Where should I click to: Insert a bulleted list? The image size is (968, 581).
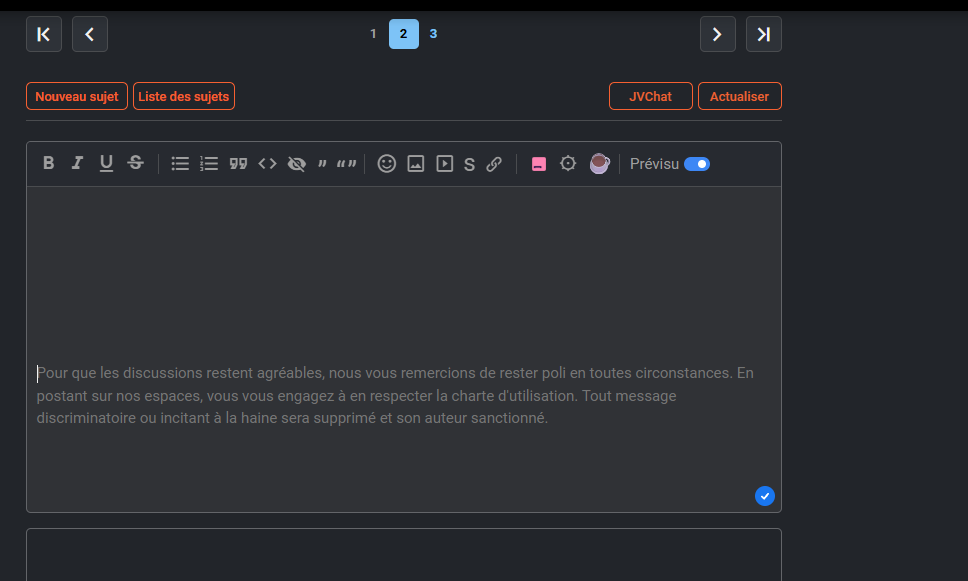click(x=180, y=164)
